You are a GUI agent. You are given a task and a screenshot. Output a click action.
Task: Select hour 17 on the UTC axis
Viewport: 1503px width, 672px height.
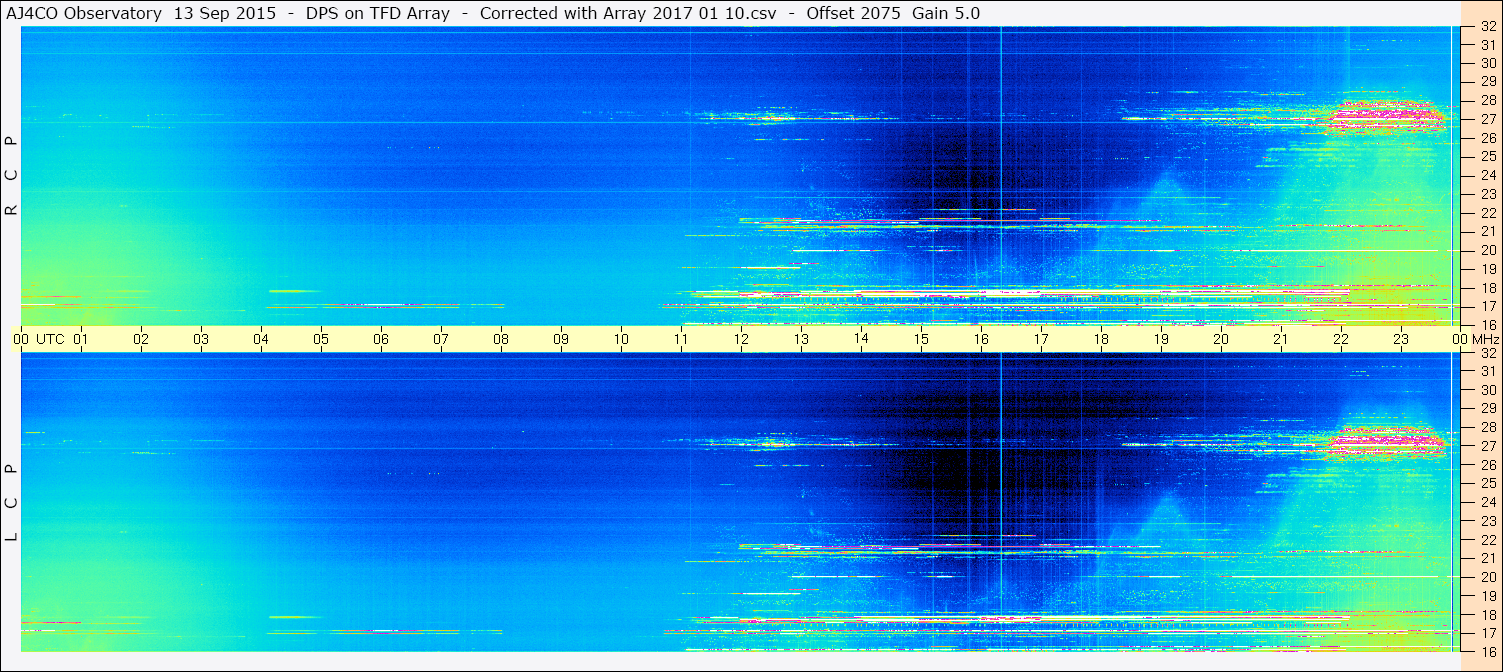click(1041, 339)
